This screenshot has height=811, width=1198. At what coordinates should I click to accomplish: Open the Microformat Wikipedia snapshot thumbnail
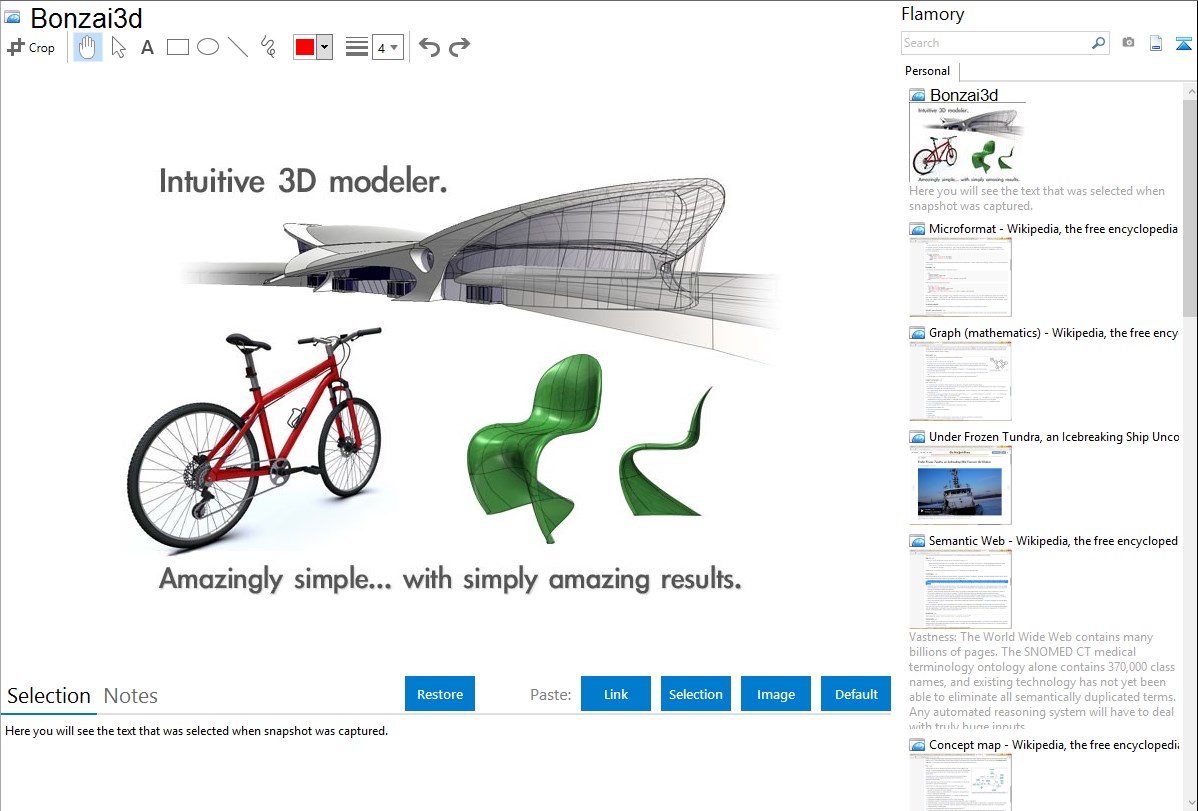click(960, 277)
